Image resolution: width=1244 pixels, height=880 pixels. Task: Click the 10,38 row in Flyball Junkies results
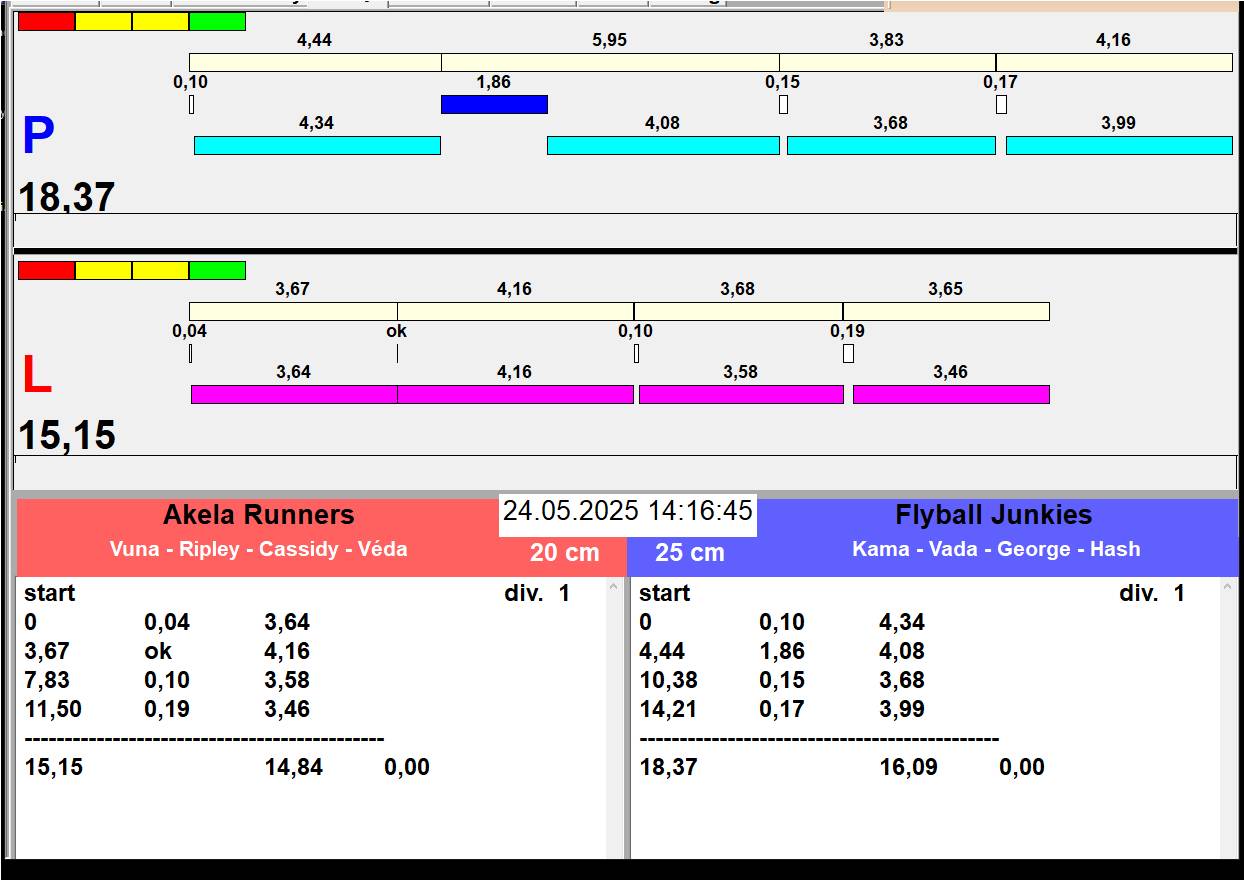click(783, 680)
